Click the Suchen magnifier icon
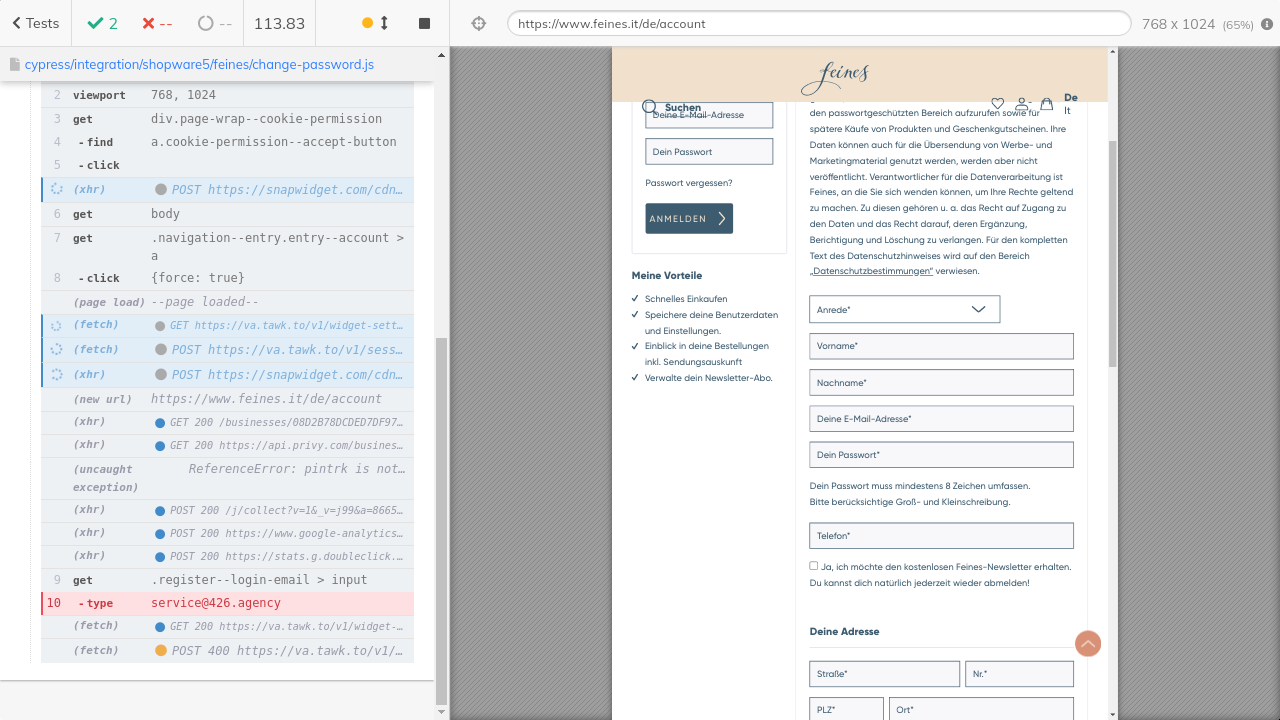This screenshot has height=720, width=1280. pos(650,107)
